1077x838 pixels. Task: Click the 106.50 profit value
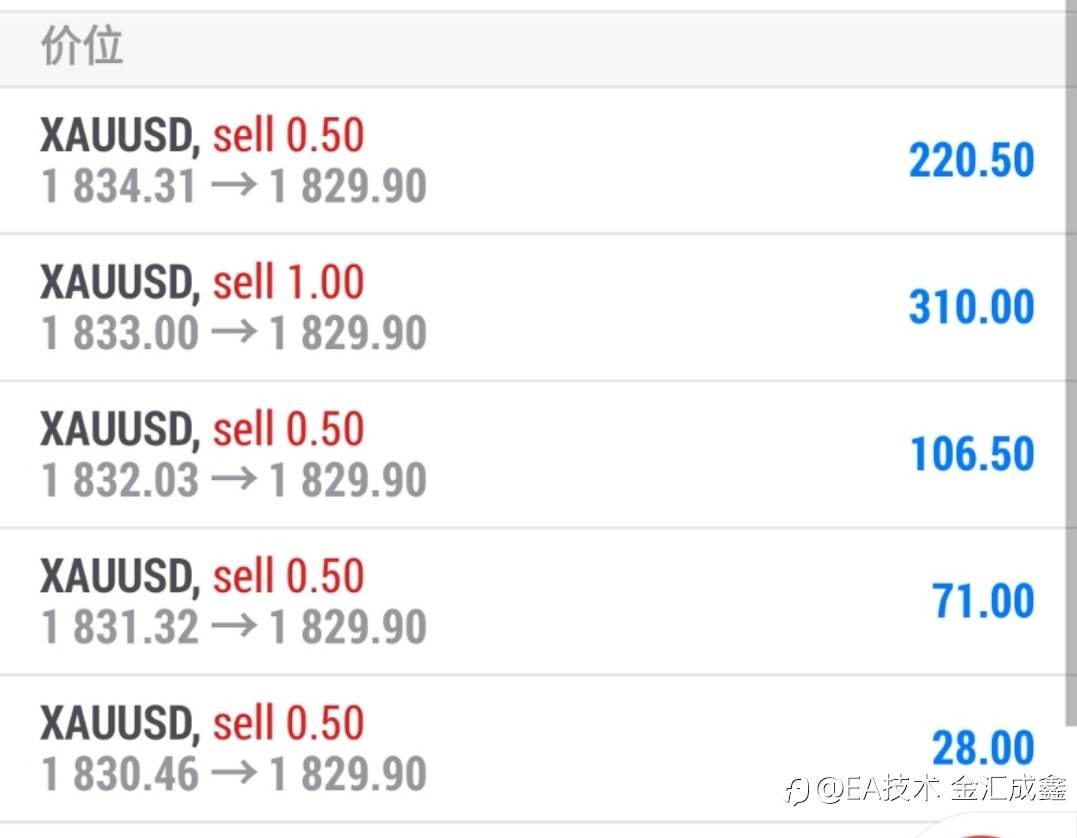tap(971, 454)
